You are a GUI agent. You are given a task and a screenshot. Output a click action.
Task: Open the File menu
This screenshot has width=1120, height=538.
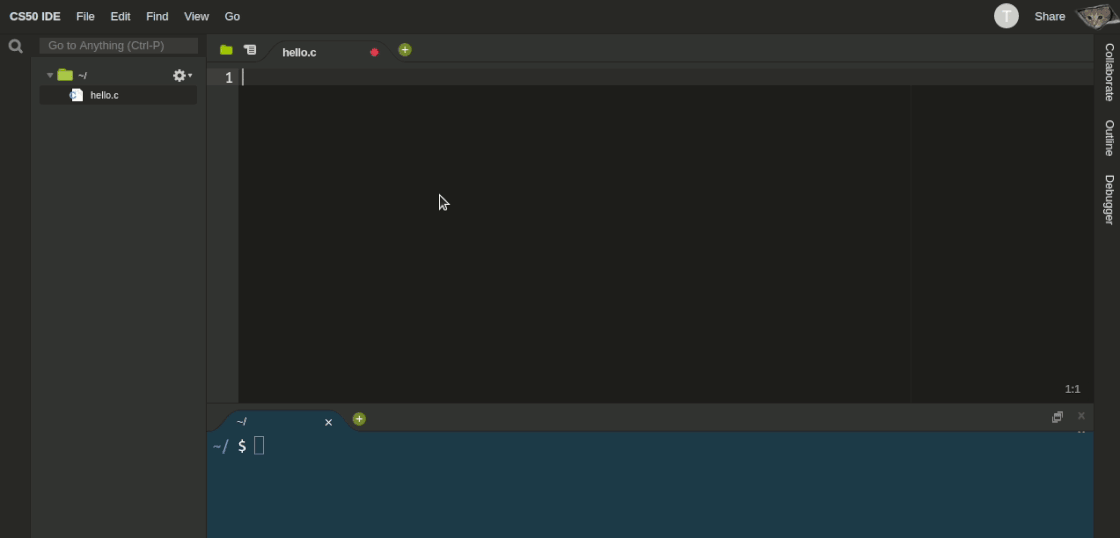(x=85, y=16)
